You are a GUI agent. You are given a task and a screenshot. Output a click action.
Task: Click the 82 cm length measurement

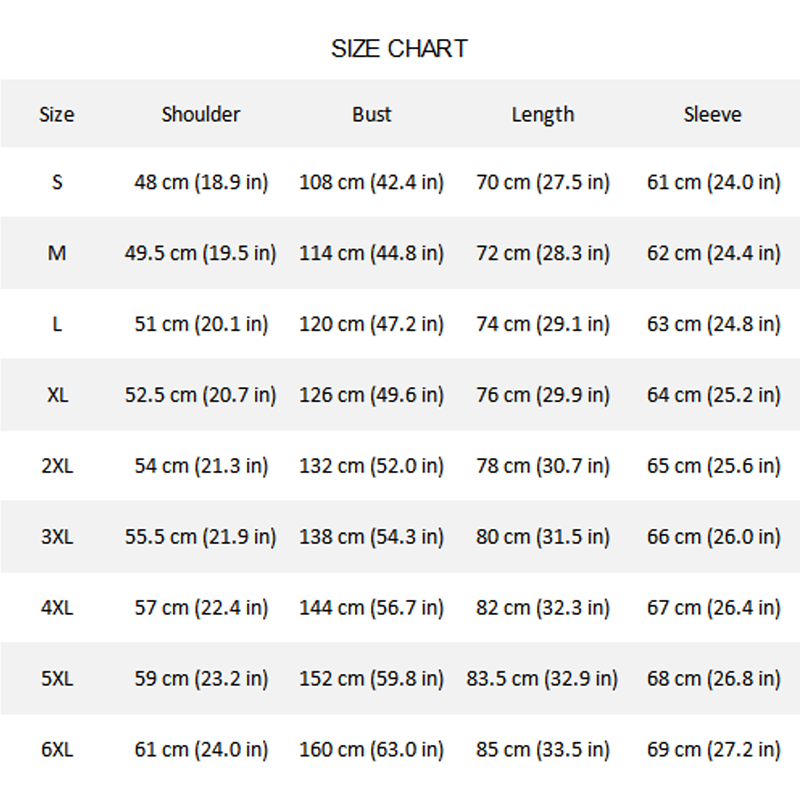543,608
